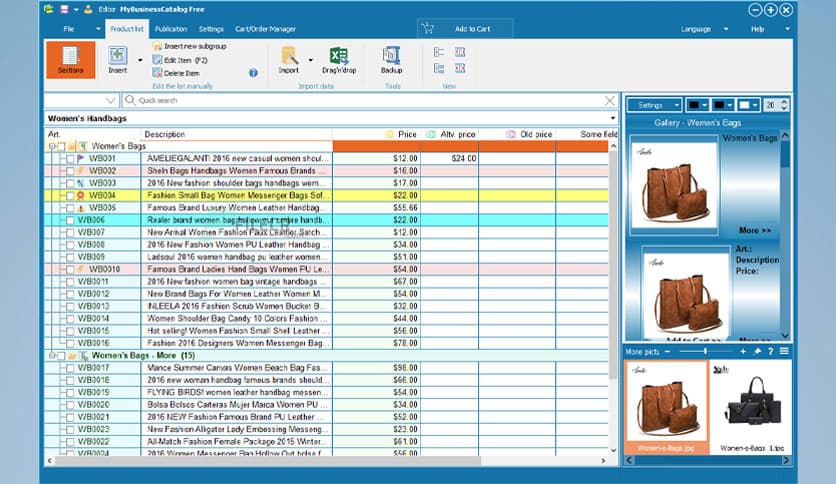The image size is (836, 484).
Task: Zoom out More picts with minus
Action: [x=668, y=351]
